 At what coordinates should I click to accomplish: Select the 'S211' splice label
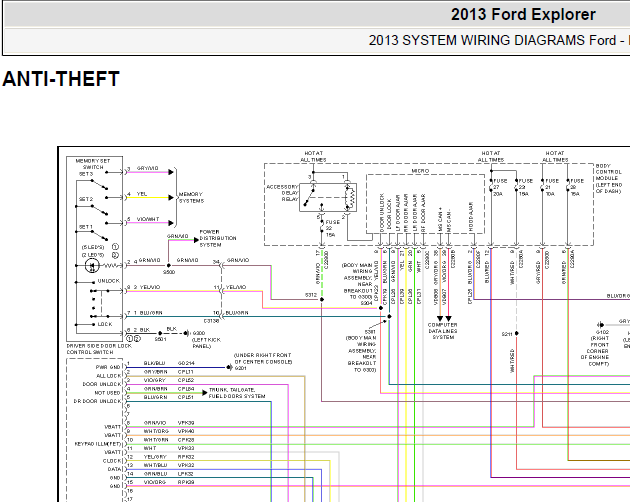(x=507, y=334)
